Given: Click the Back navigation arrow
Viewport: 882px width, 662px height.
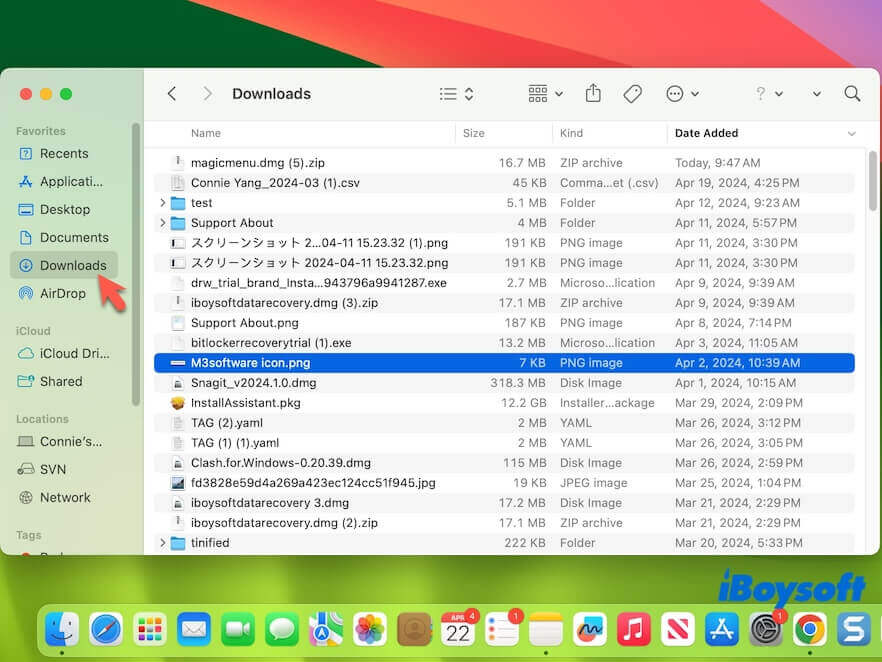Looking at the screenshot, I should 171,93.
